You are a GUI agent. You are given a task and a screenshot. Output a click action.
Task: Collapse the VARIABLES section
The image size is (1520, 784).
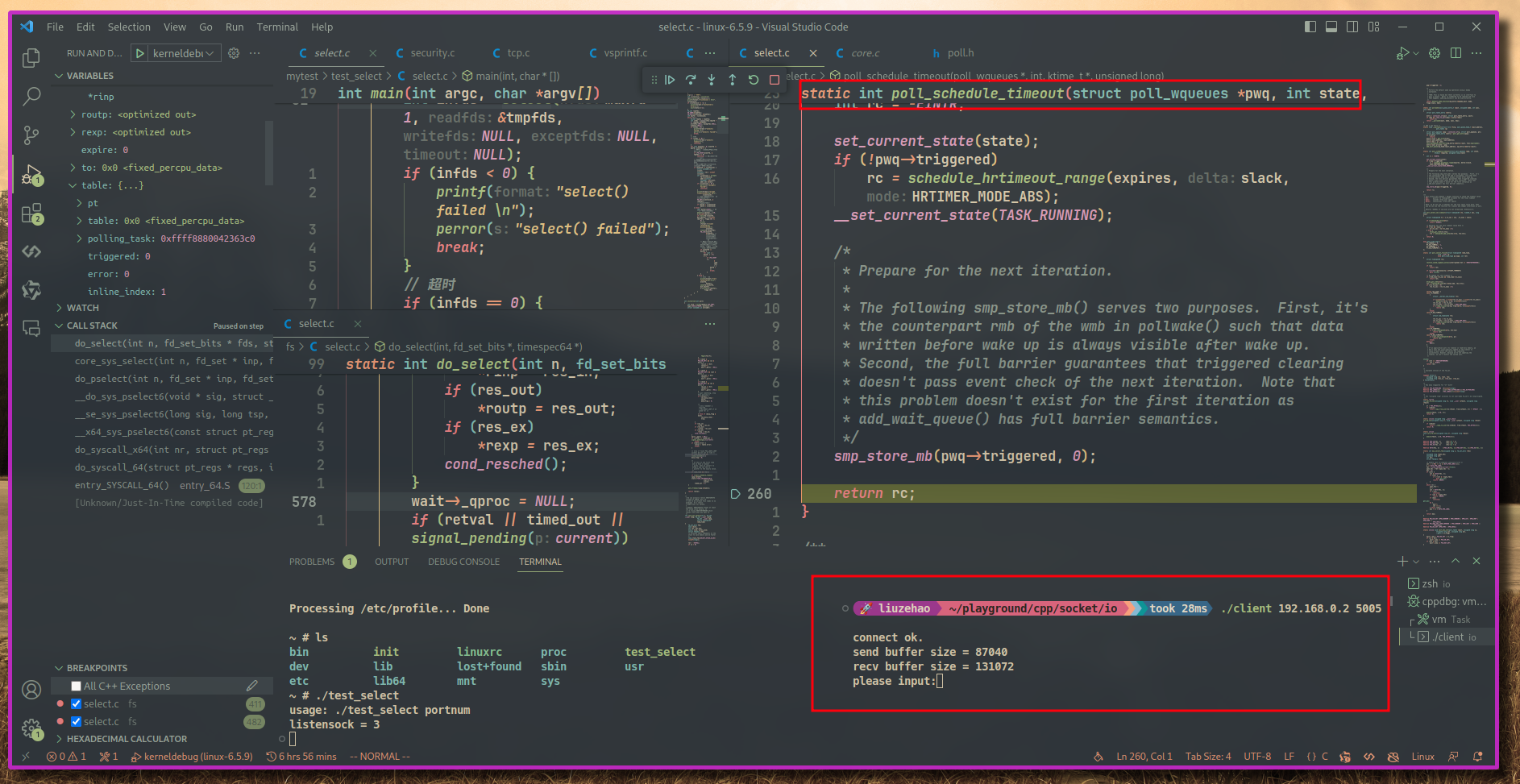point(89,76)
